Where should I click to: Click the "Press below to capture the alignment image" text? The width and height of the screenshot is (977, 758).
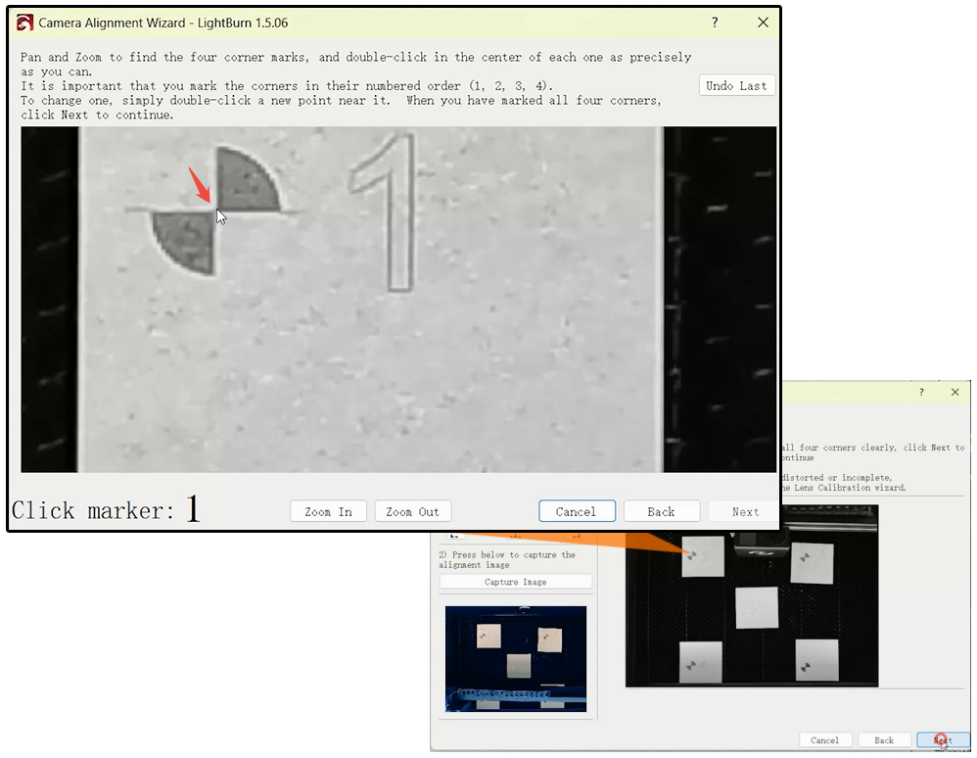(x=508, y=559)
